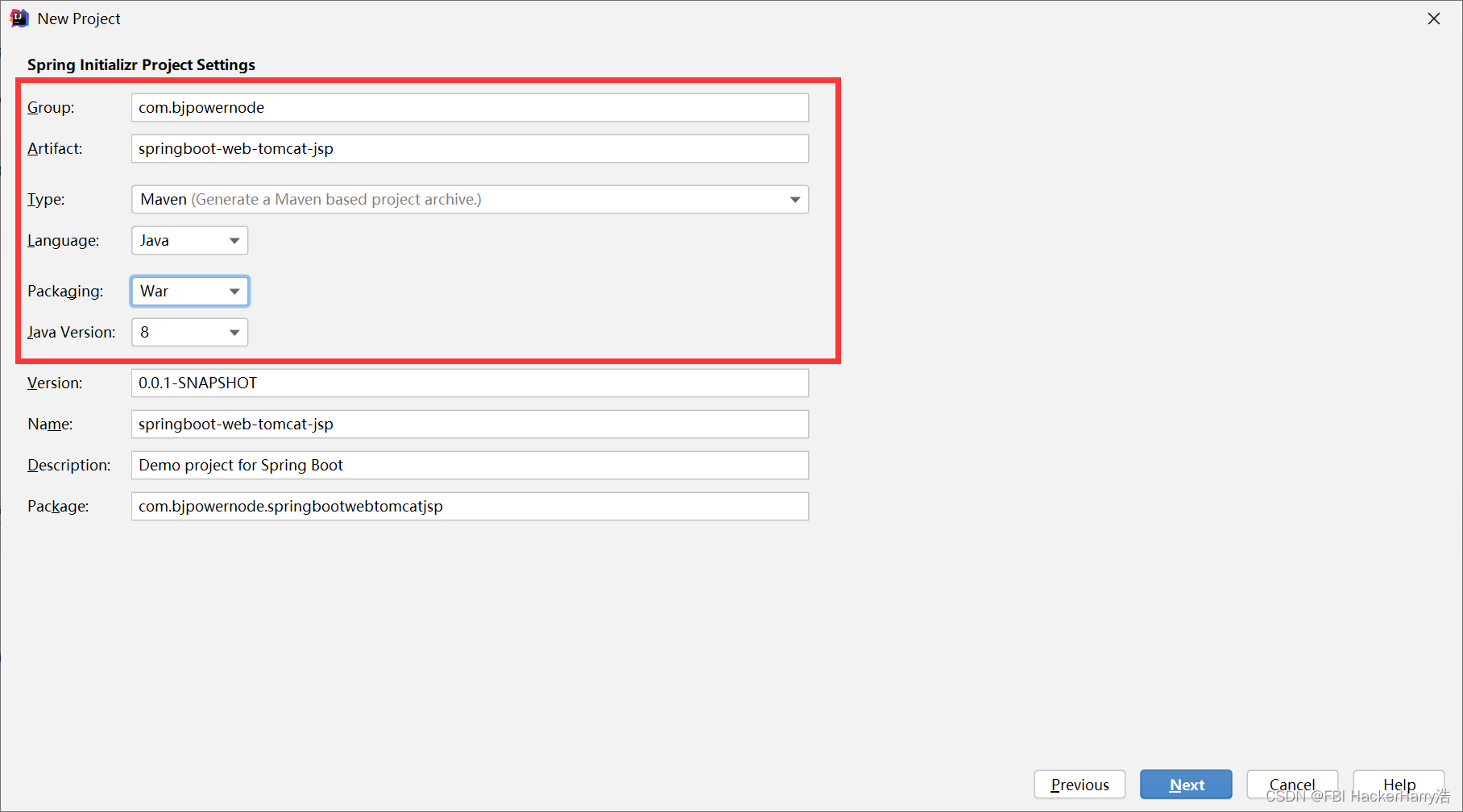
Task: Edit the Name input field
Action: tap(470, 424)
